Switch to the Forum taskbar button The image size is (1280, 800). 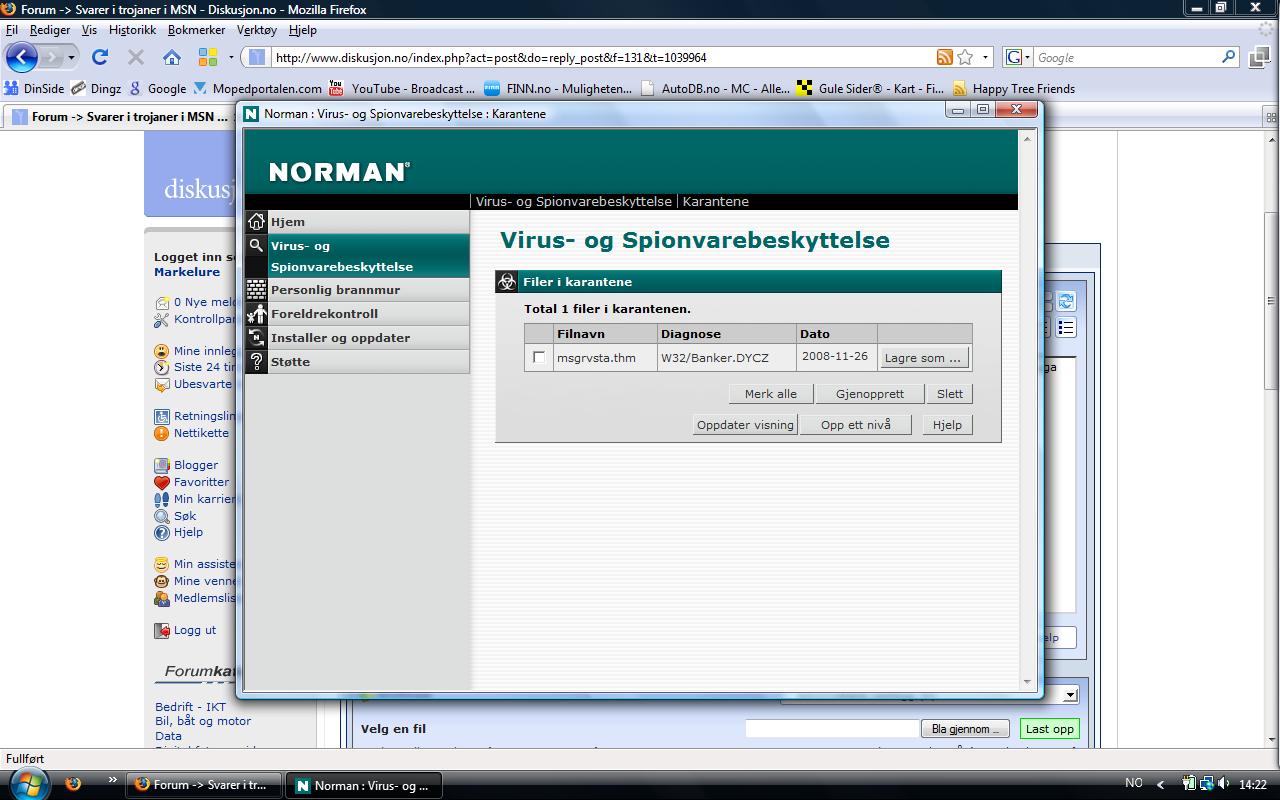(x=204, y=785)
